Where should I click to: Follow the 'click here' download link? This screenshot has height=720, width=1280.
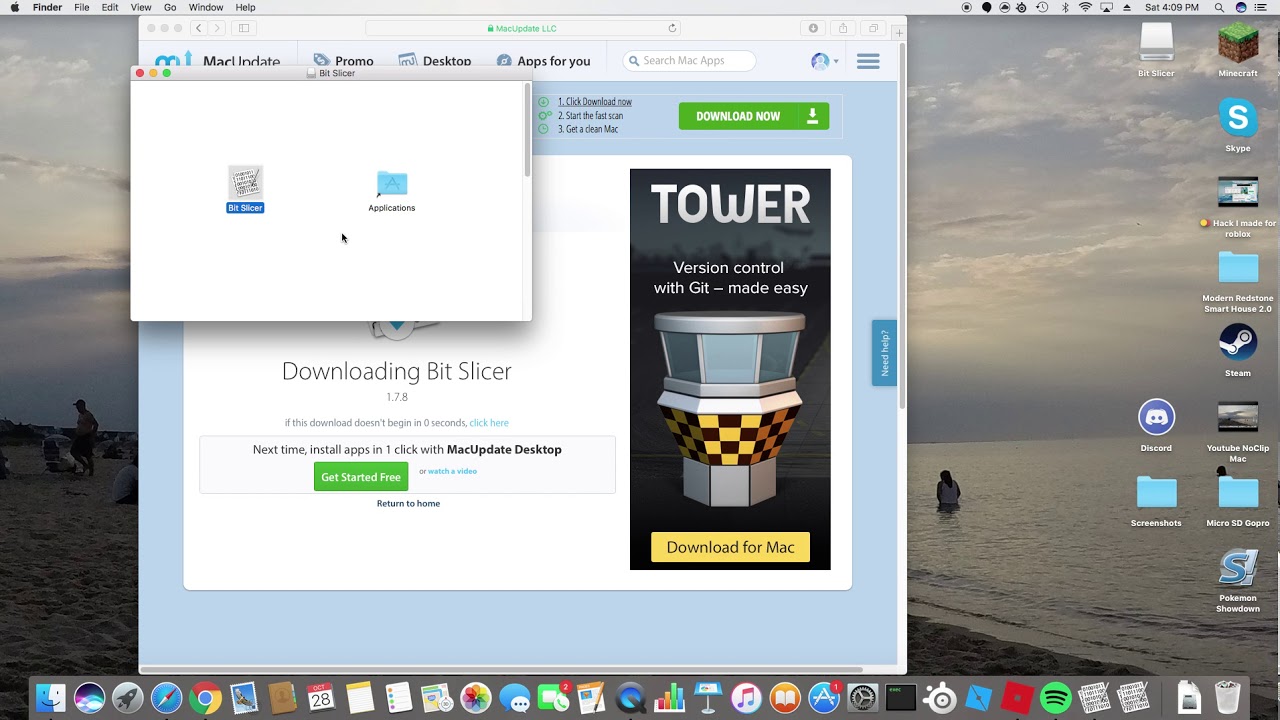[489, 423]
